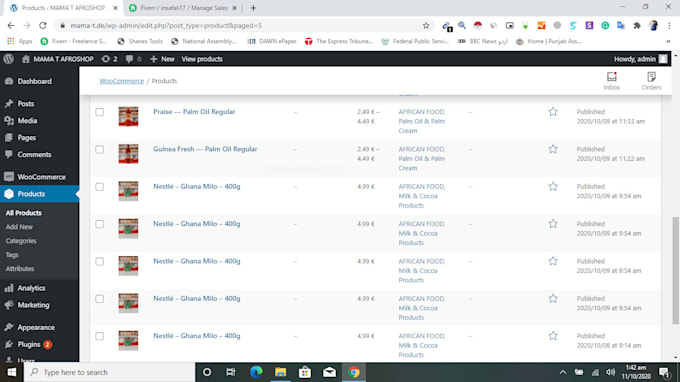
Task: Click AFRICAN FOOD category in Praise row
Action: click(421, 111)
